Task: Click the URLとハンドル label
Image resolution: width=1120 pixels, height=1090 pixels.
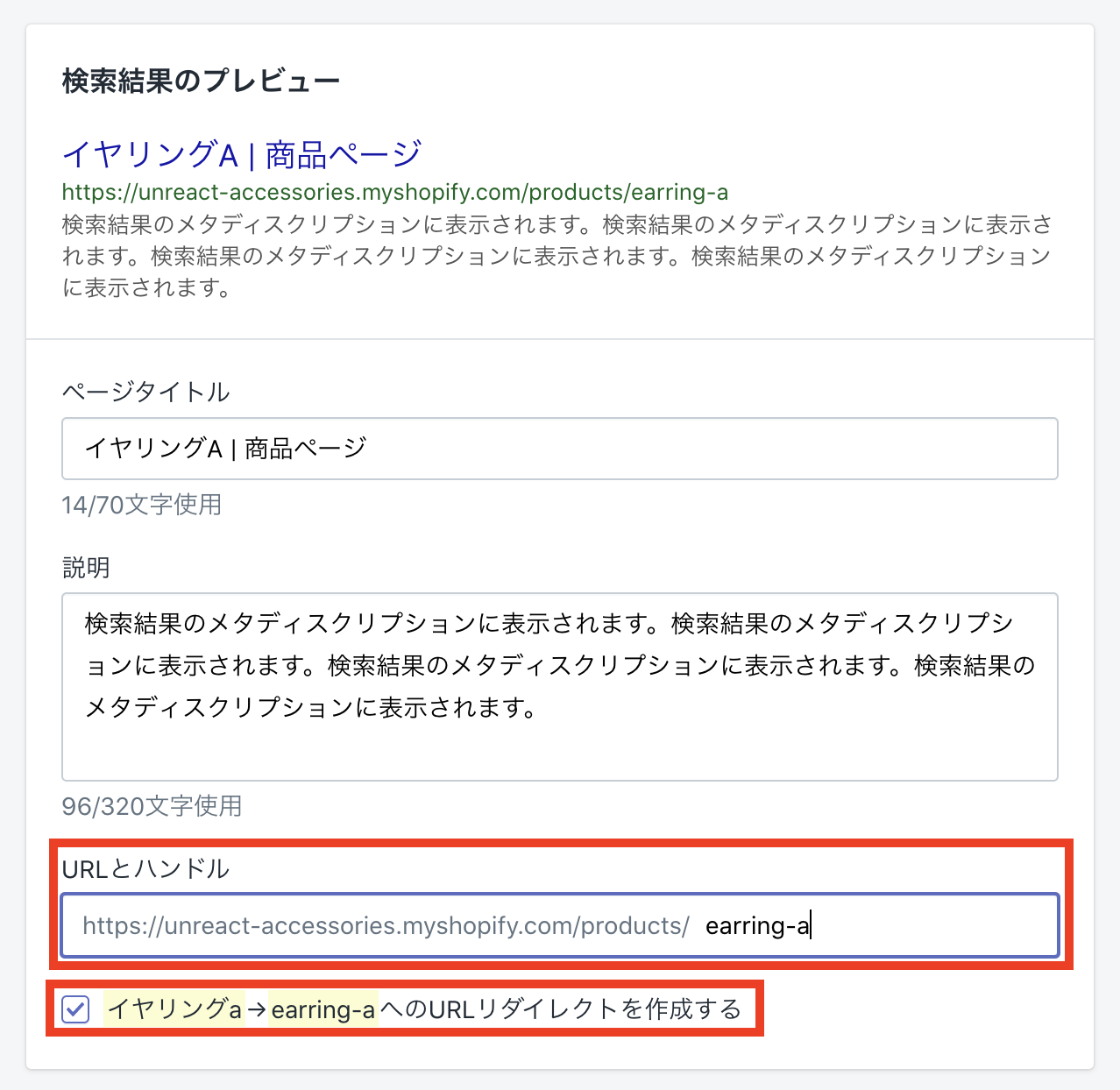Action: click(145, 869)
